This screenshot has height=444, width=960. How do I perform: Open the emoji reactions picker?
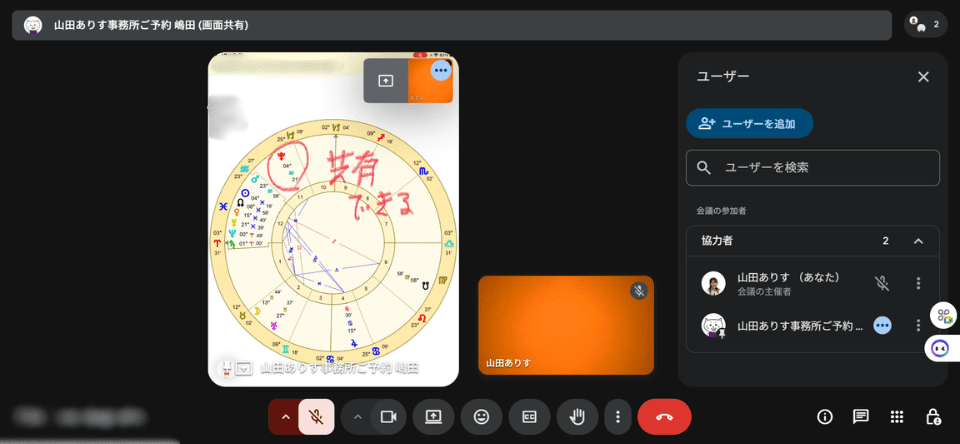point(481,416)
